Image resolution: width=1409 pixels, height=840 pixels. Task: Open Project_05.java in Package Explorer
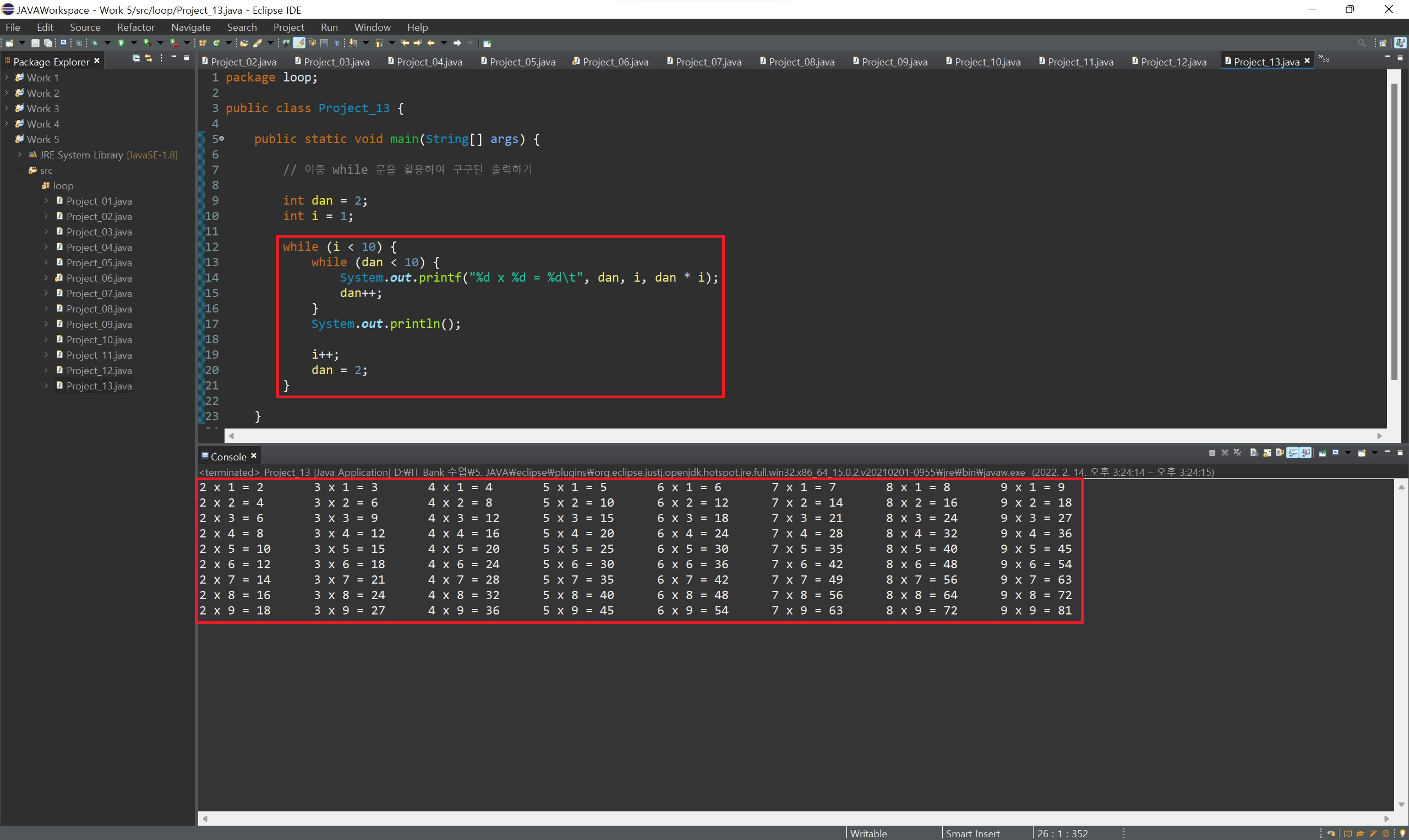(99, 262)
